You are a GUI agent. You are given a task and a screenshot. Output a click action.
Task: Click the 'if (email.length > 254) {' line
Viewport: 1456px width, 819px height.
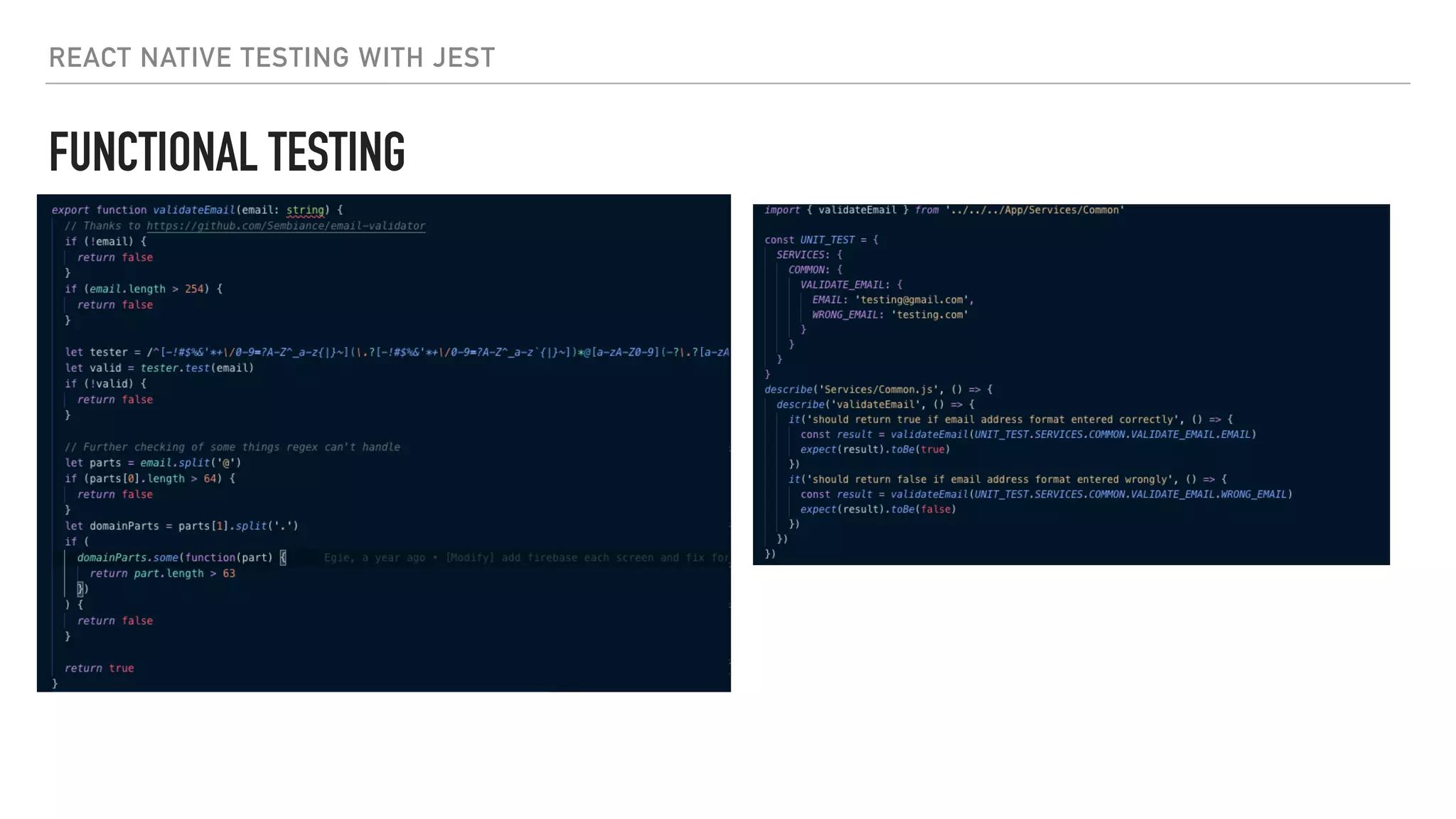tap(144, 289)
